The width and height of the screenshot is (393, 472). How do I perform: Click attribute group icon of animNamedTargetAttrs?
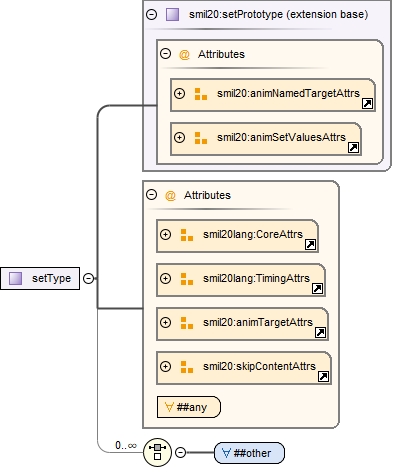pos(201,94)
